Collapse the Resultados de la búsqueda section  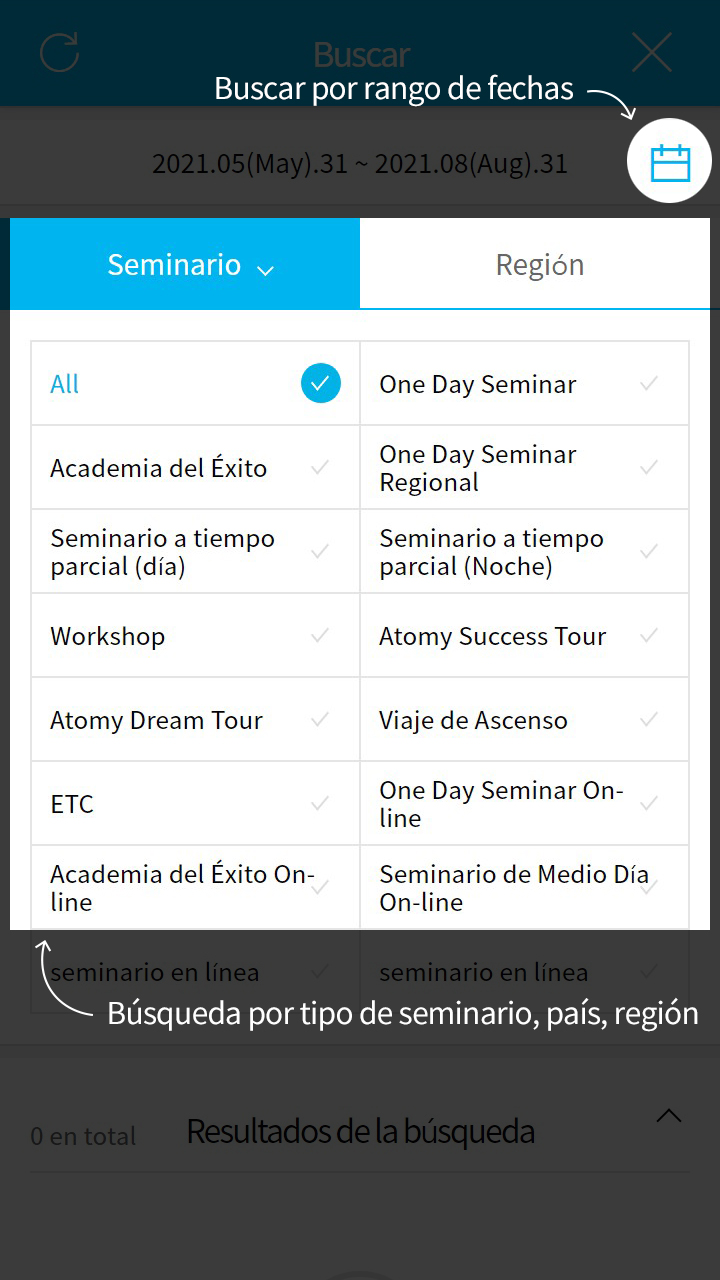tap(668, 1116)
